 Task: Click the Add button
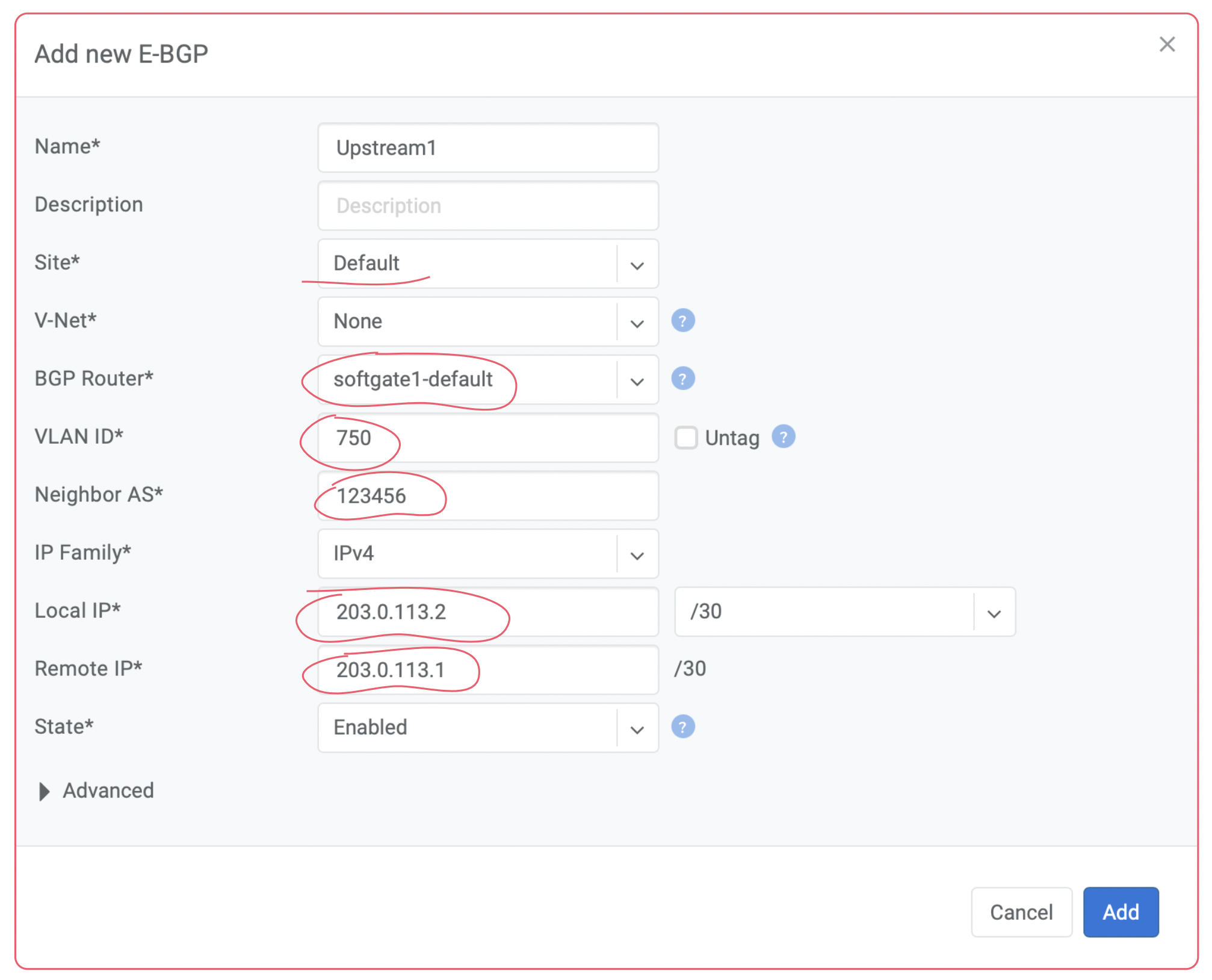pos(1120,912)
